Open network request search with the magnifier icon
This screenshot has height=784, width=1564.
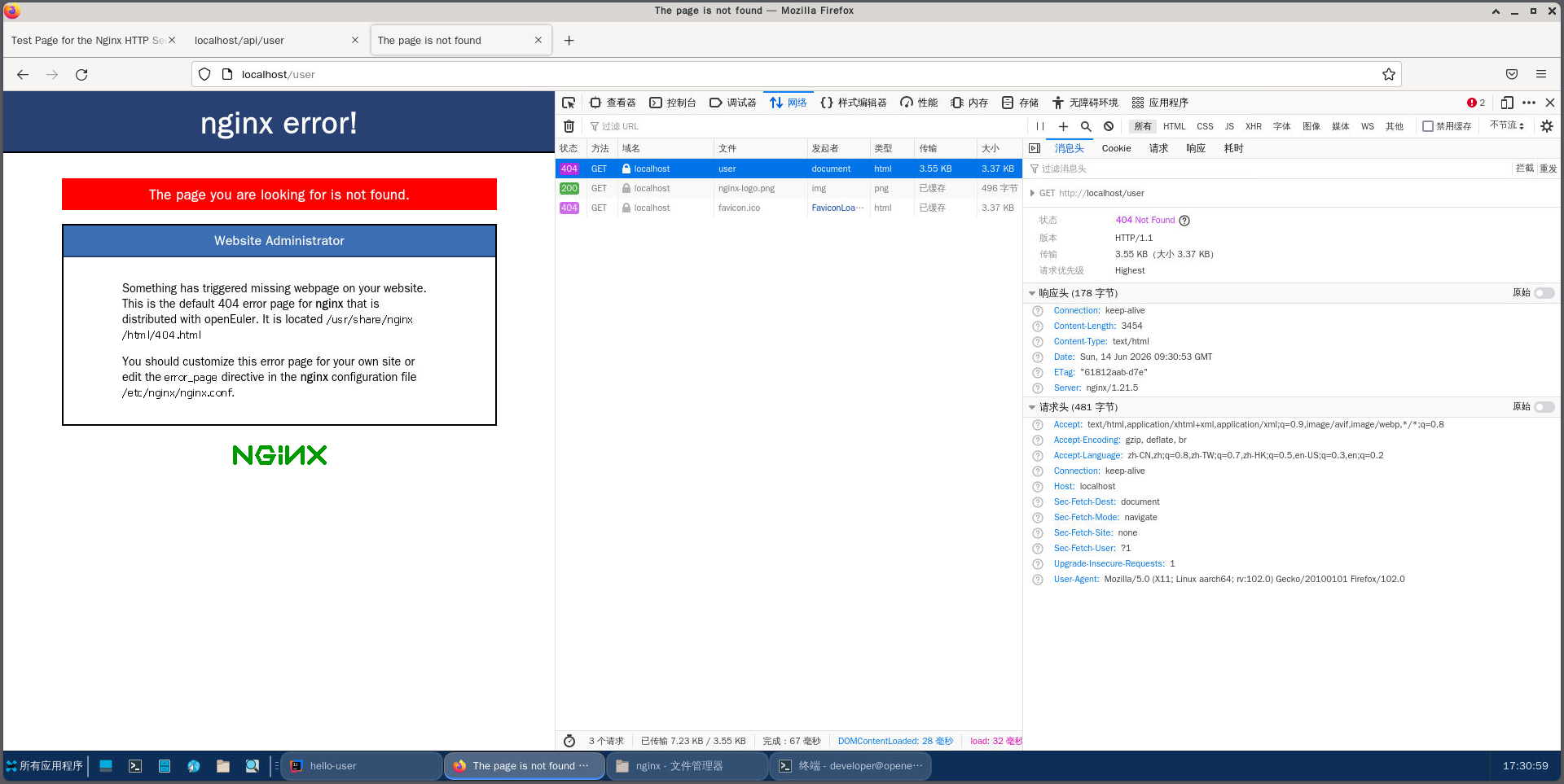pyautogui.click(x=1086, y=126)
